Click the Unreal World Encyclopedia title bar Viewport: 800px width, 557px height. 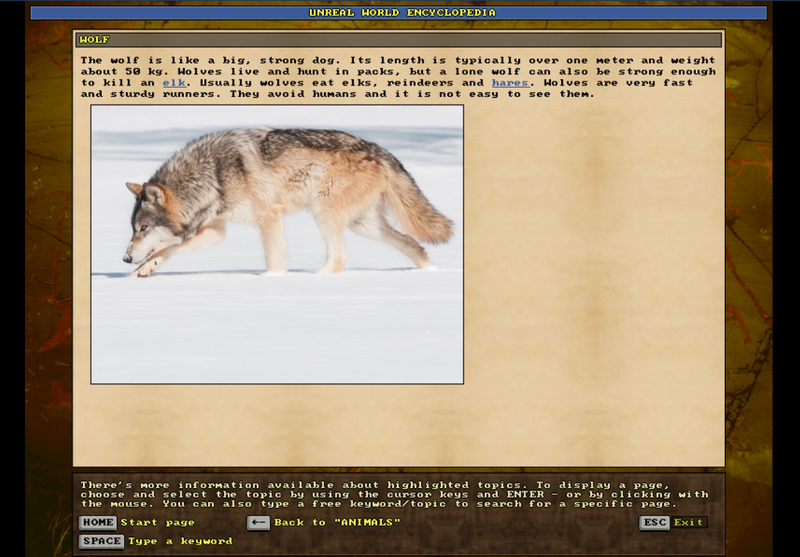[x=400, y=12]
